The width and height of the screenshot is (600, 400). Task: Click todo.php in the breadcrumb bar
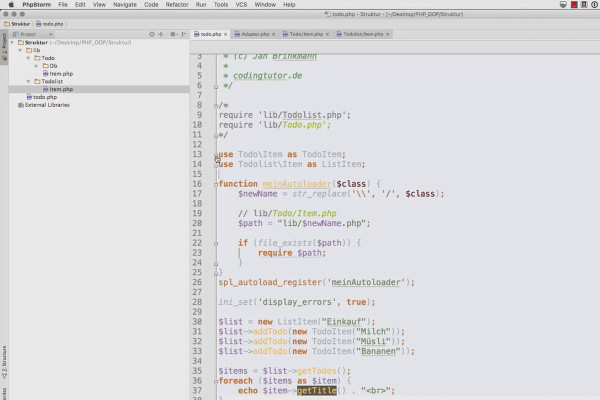50,24
